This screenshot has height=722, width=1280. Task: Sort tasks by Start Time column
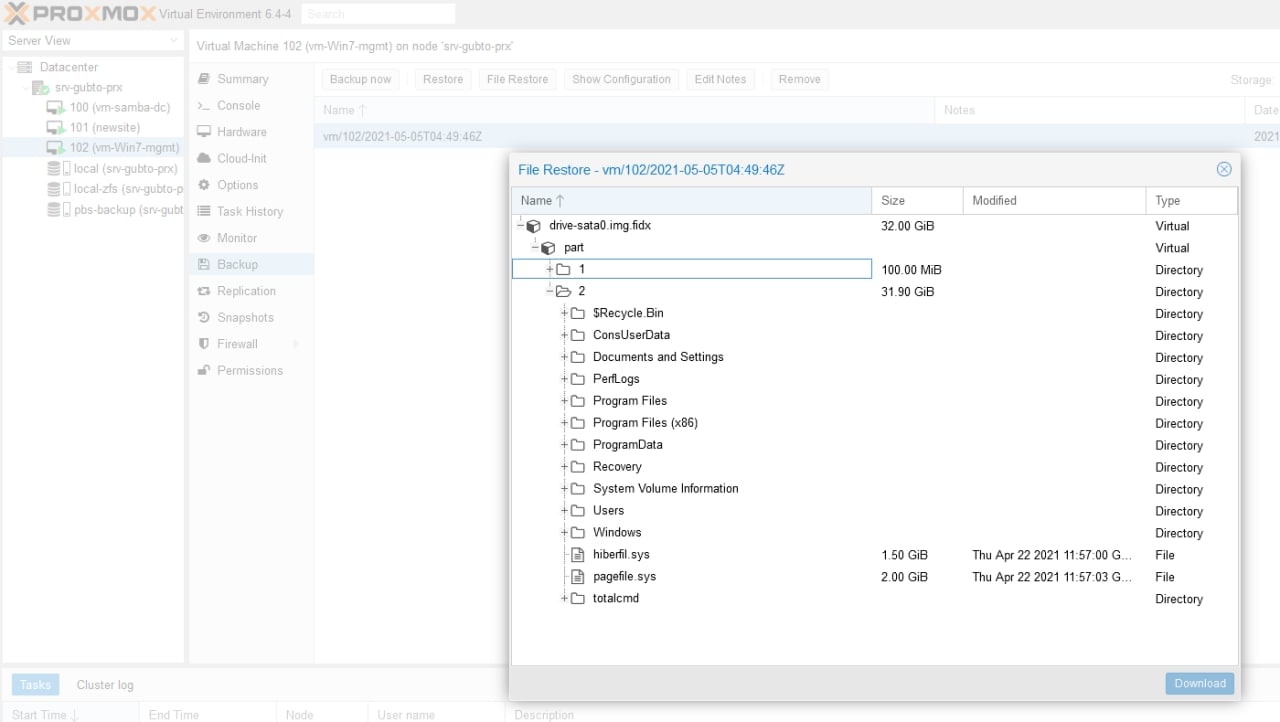pos(70,714)
